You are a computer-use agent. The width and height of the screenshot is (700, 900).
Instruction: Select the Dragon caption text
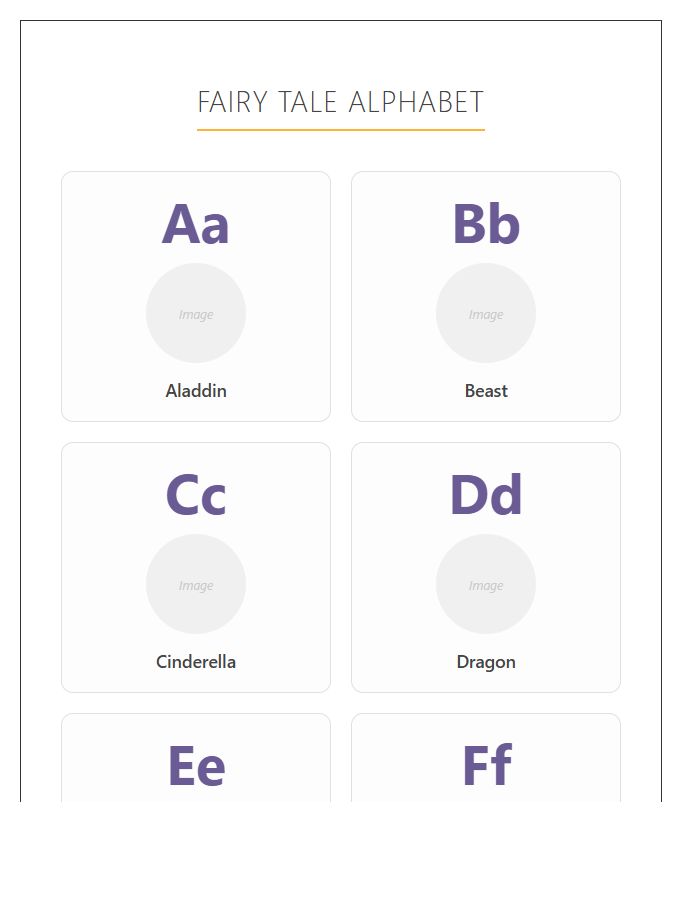click(x=486, y=661)
